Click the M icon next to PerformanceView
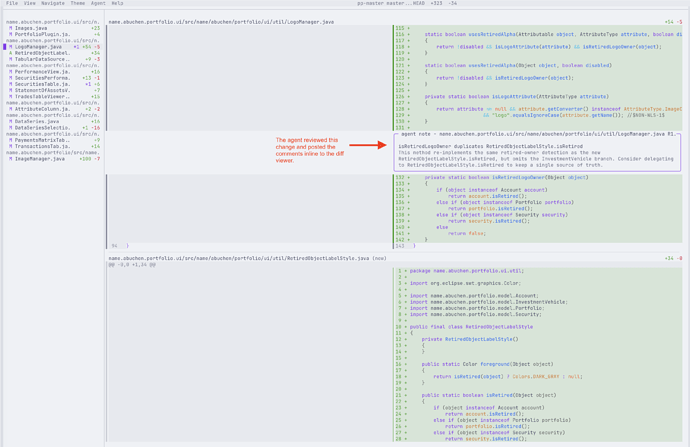Viewport: 690px width, 447px height. pyautogui.click(x=11, y=72)
